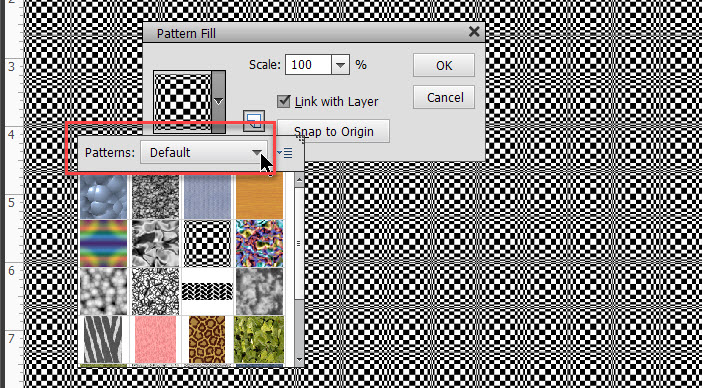
Task: Expand the pattern preview picker arrow
Action: click(218, 102)
